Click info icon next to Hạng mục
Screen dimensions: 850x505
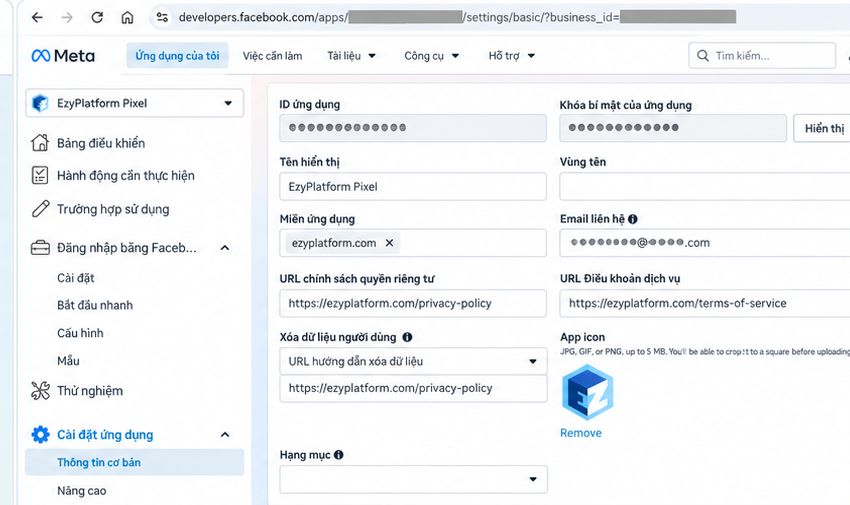(339, 455)
